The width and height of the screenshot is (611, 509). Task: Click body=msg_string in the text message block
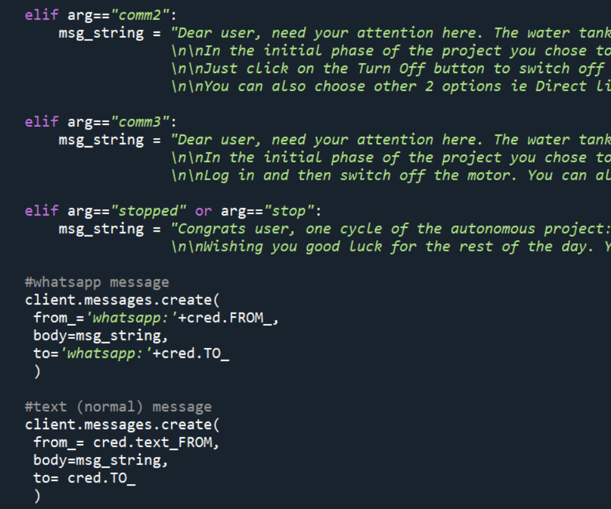(101, 461)
